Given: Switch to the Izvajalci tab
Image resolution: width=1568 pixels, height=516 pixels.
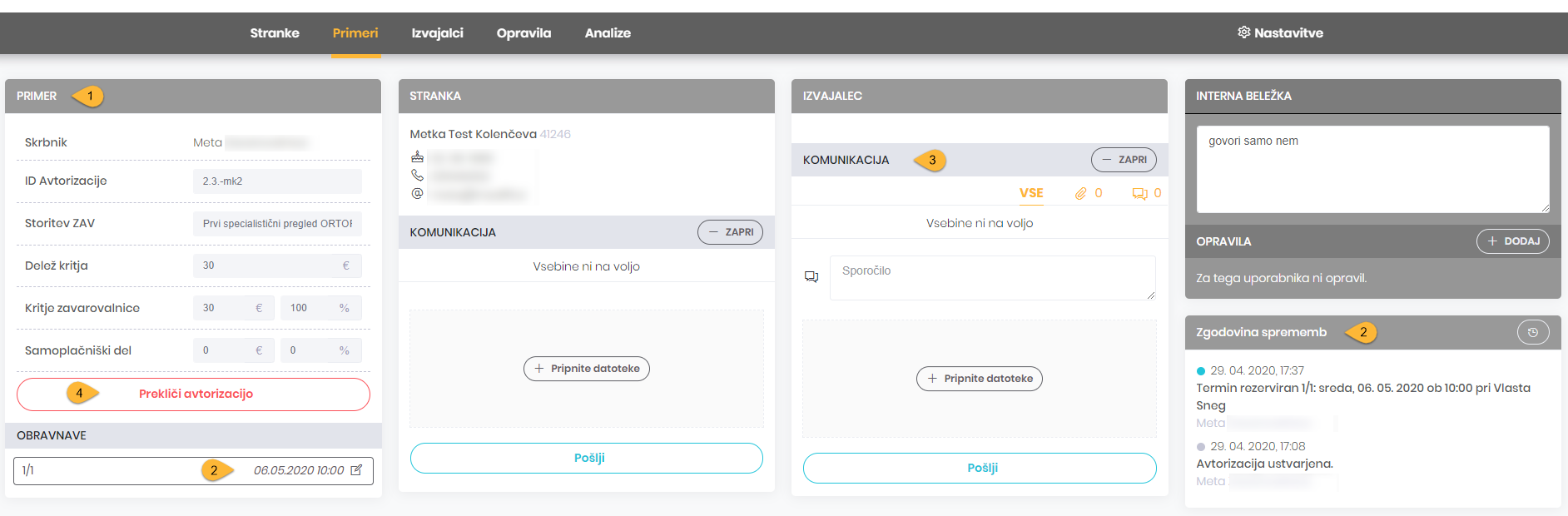Looking at the screenshot, I should click(437, 33).
